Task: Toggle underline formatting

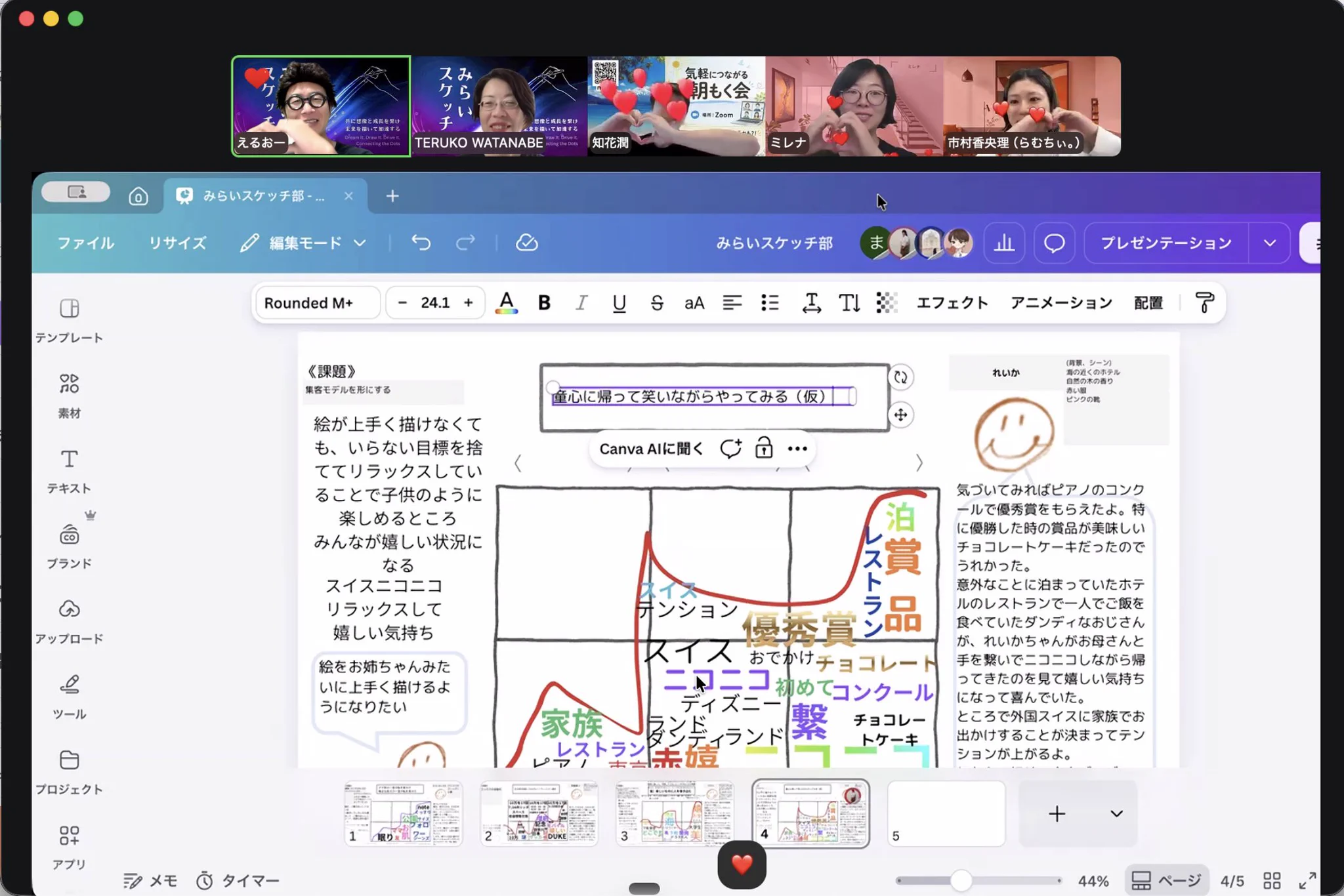Action: [x=619, y=303]
